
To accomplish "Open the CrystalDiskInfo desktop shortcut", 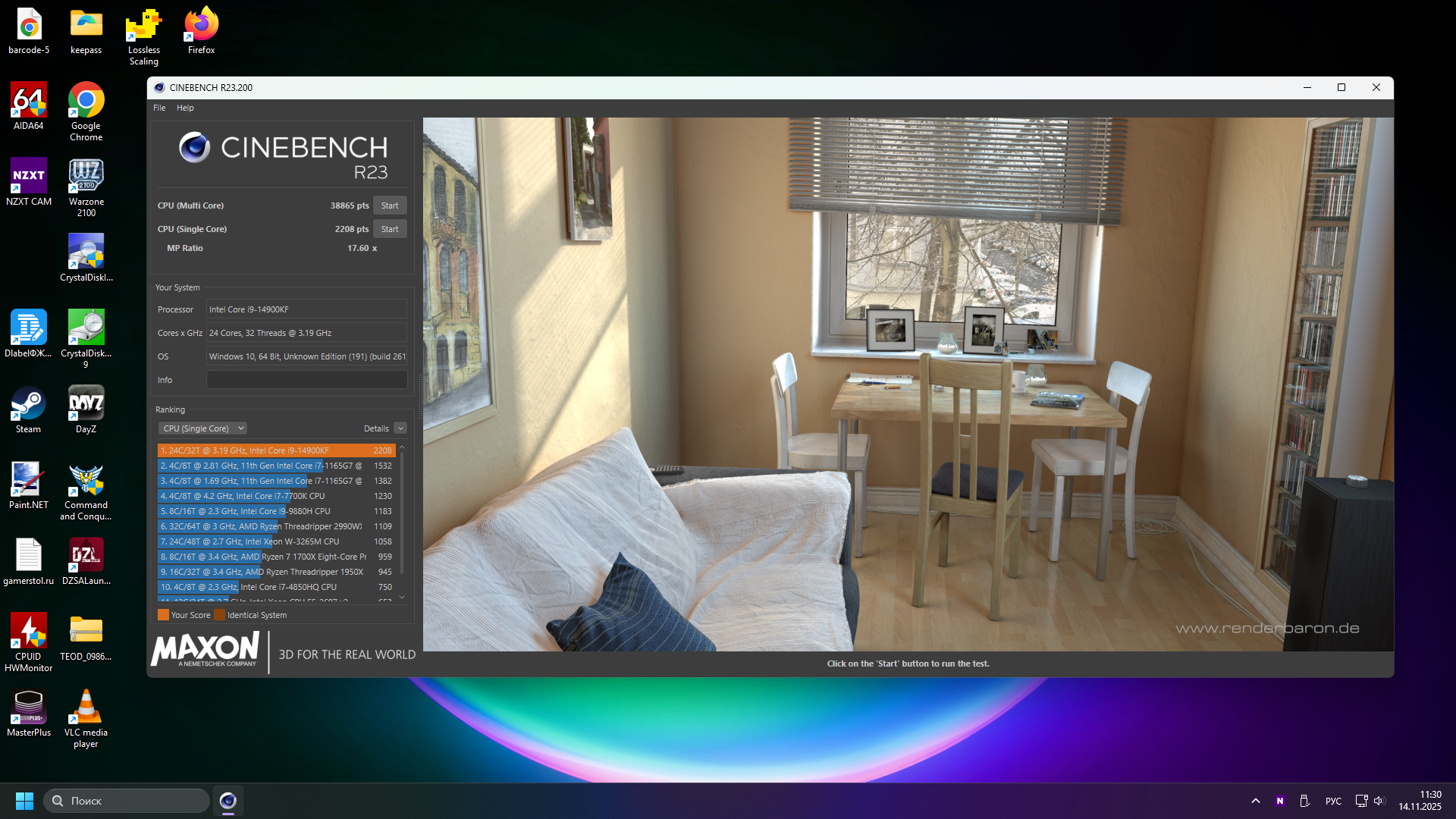I will pos(86,253).
